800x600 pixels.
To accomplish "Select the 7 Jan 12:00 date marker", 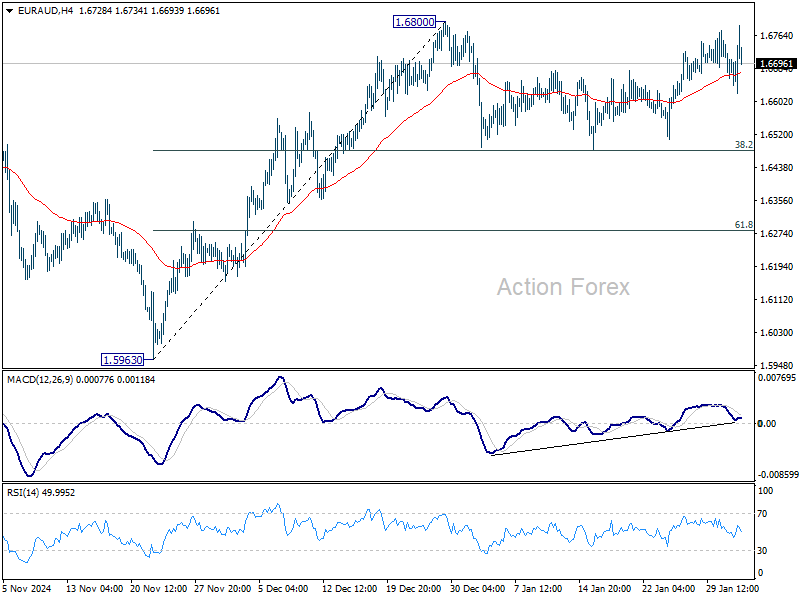I will click(x=538, y=588).
